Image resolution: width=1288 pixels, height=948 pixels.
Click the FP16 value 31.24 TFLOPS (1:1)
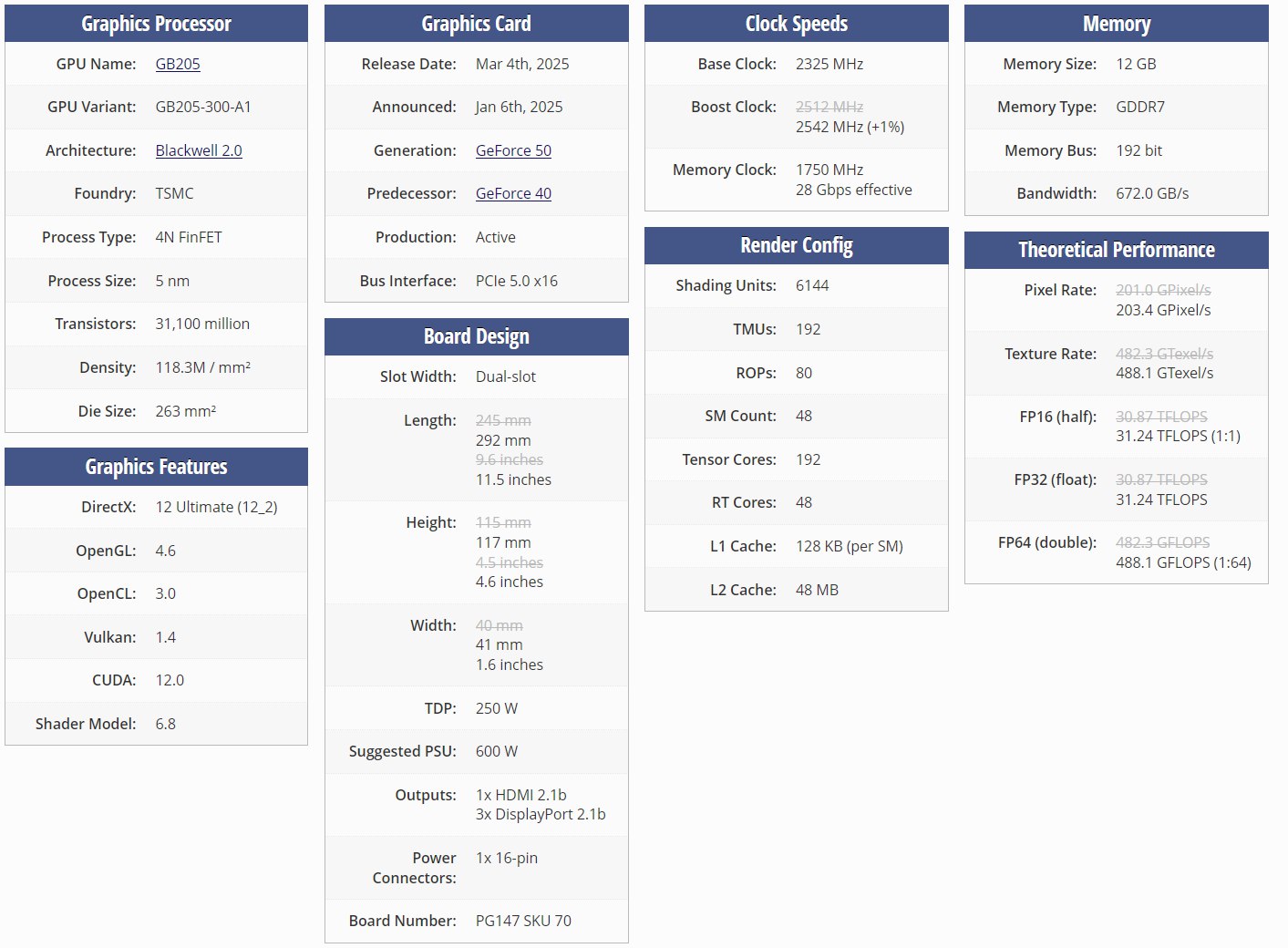pyautogui.click(x=1178, y=436)
